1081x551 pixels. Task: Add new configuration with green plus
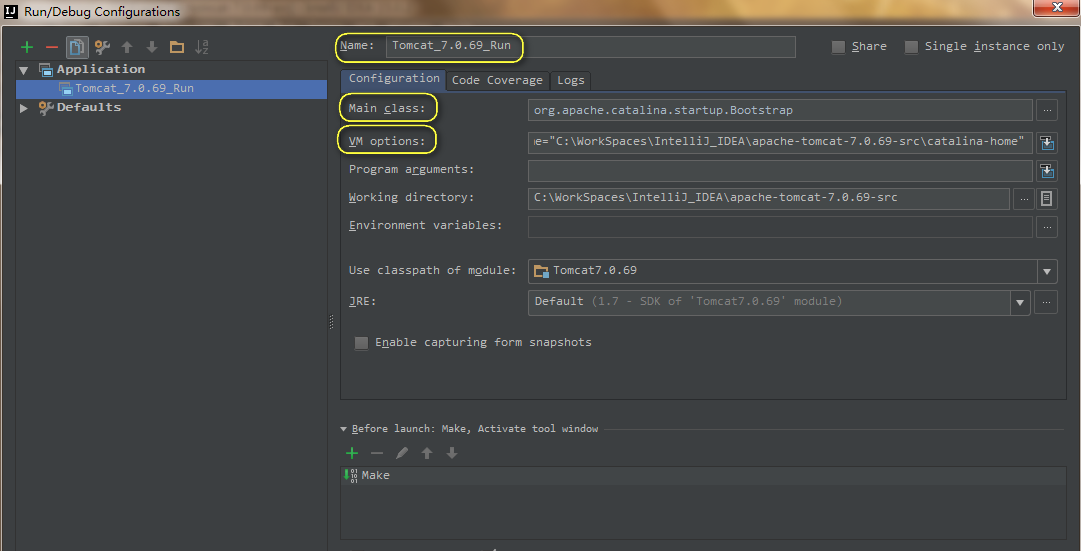point(27,47)
